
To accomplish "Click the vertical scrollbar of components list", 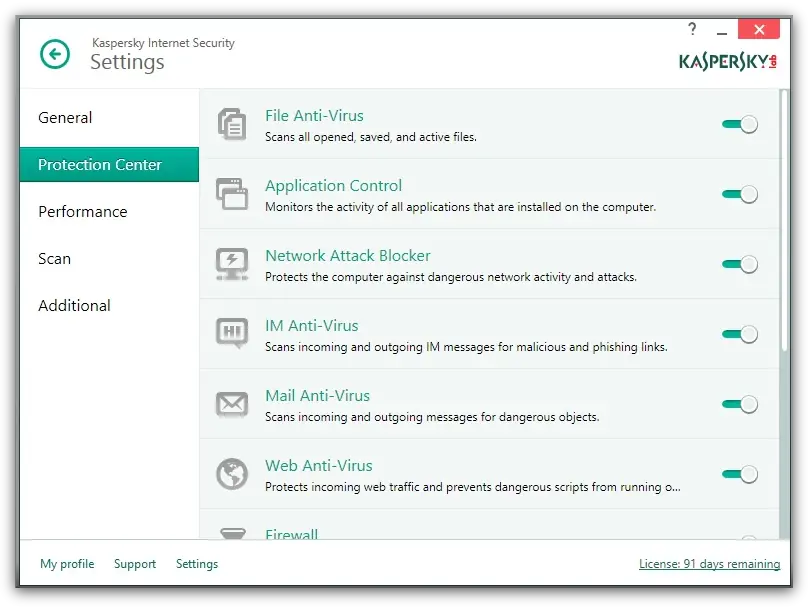I will tap(784, 221).
